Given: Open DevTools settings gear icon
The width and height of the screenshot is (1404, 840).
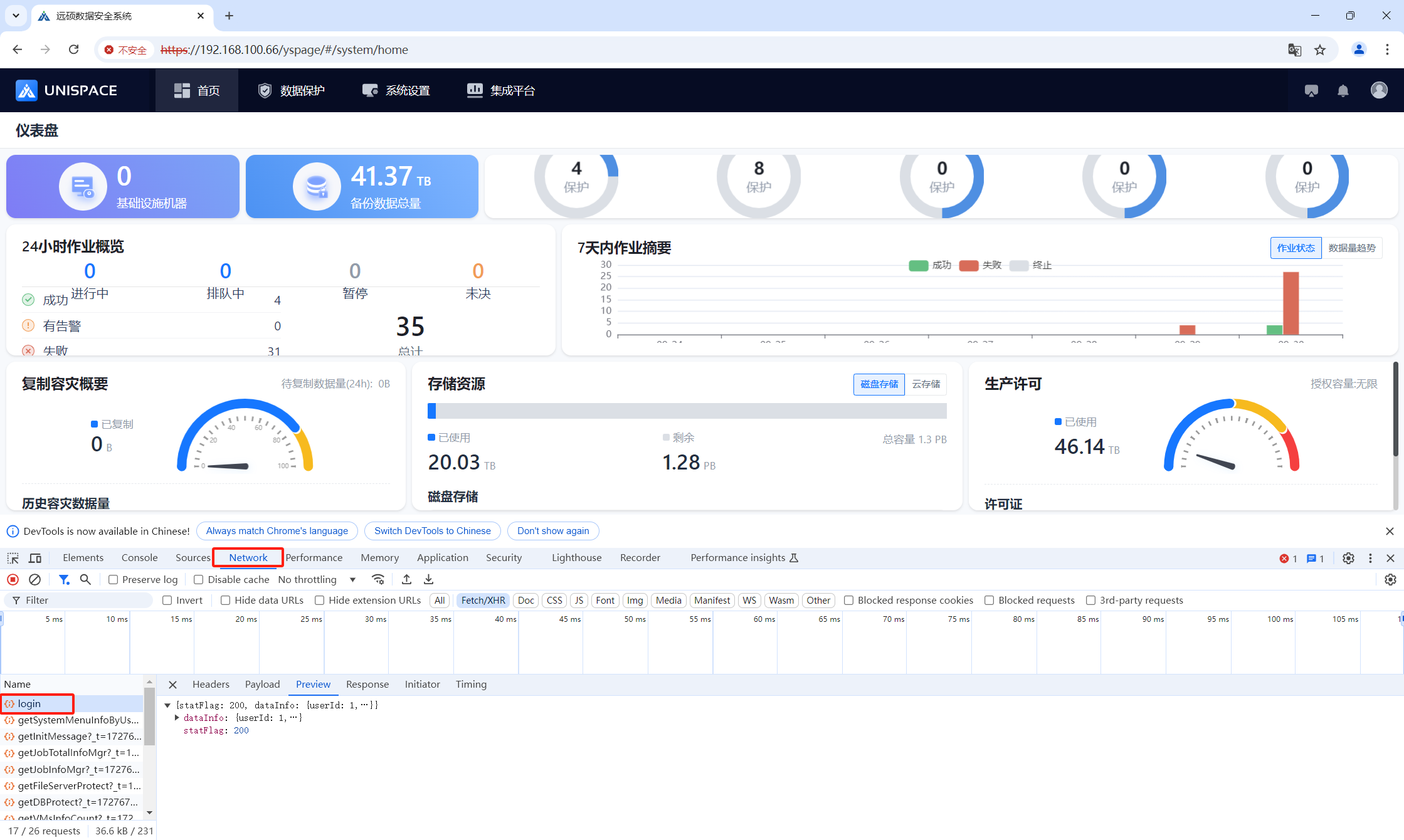Looking at the screenshot, I should [1348, 558].
